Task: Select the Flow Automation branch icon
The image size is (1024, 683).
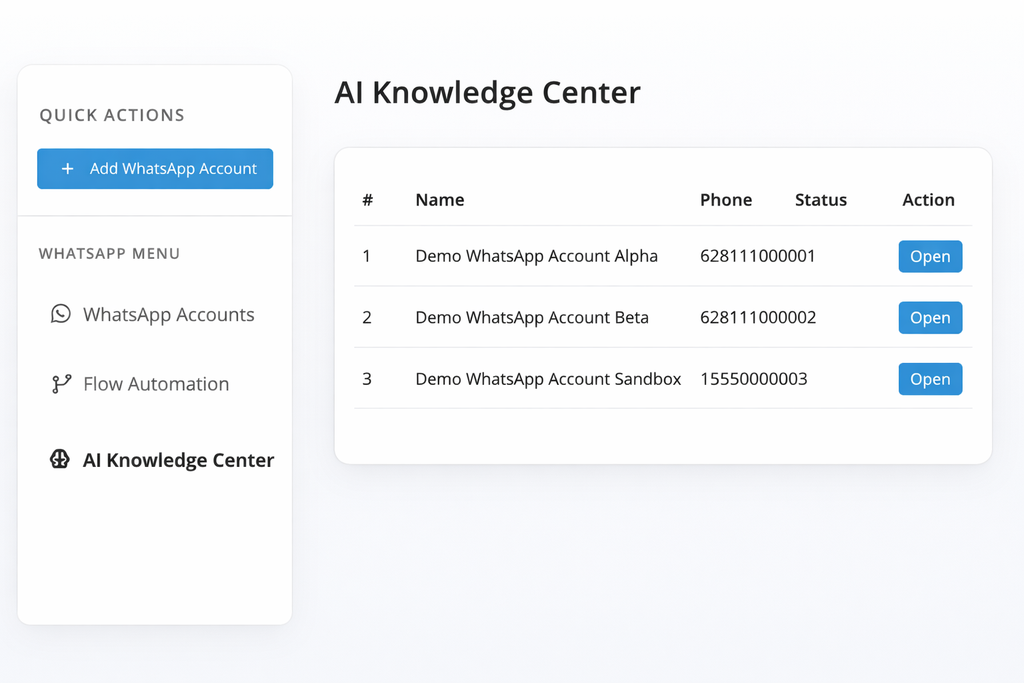Action: [61, 384]
